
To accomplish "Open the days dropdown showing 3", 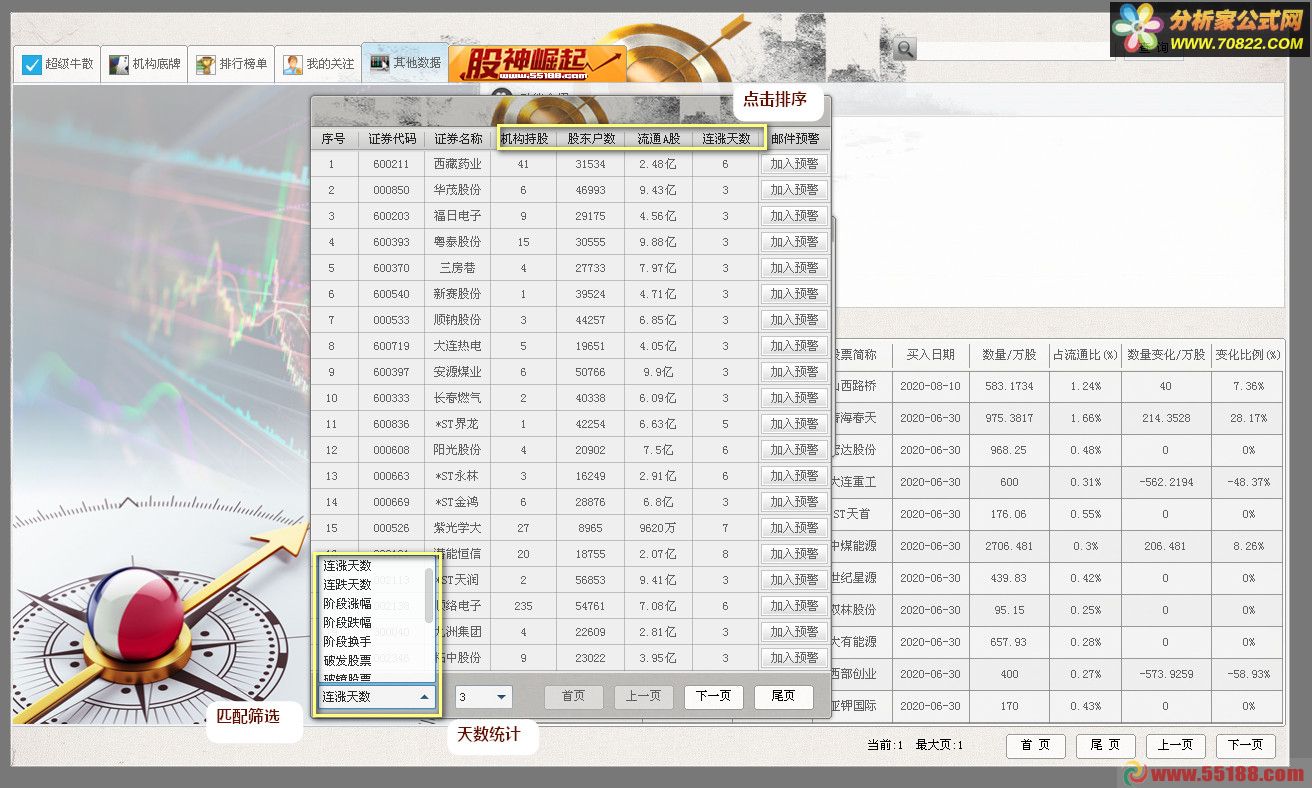I will click(x=483, y=697).
